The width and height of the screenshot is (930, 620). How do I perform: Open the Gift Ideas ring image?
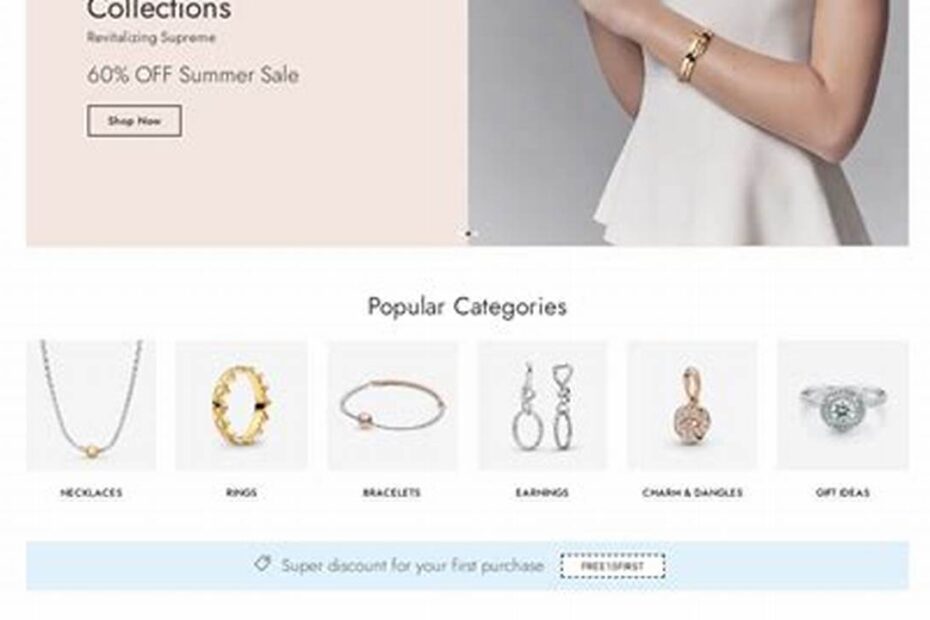point(843,405)
